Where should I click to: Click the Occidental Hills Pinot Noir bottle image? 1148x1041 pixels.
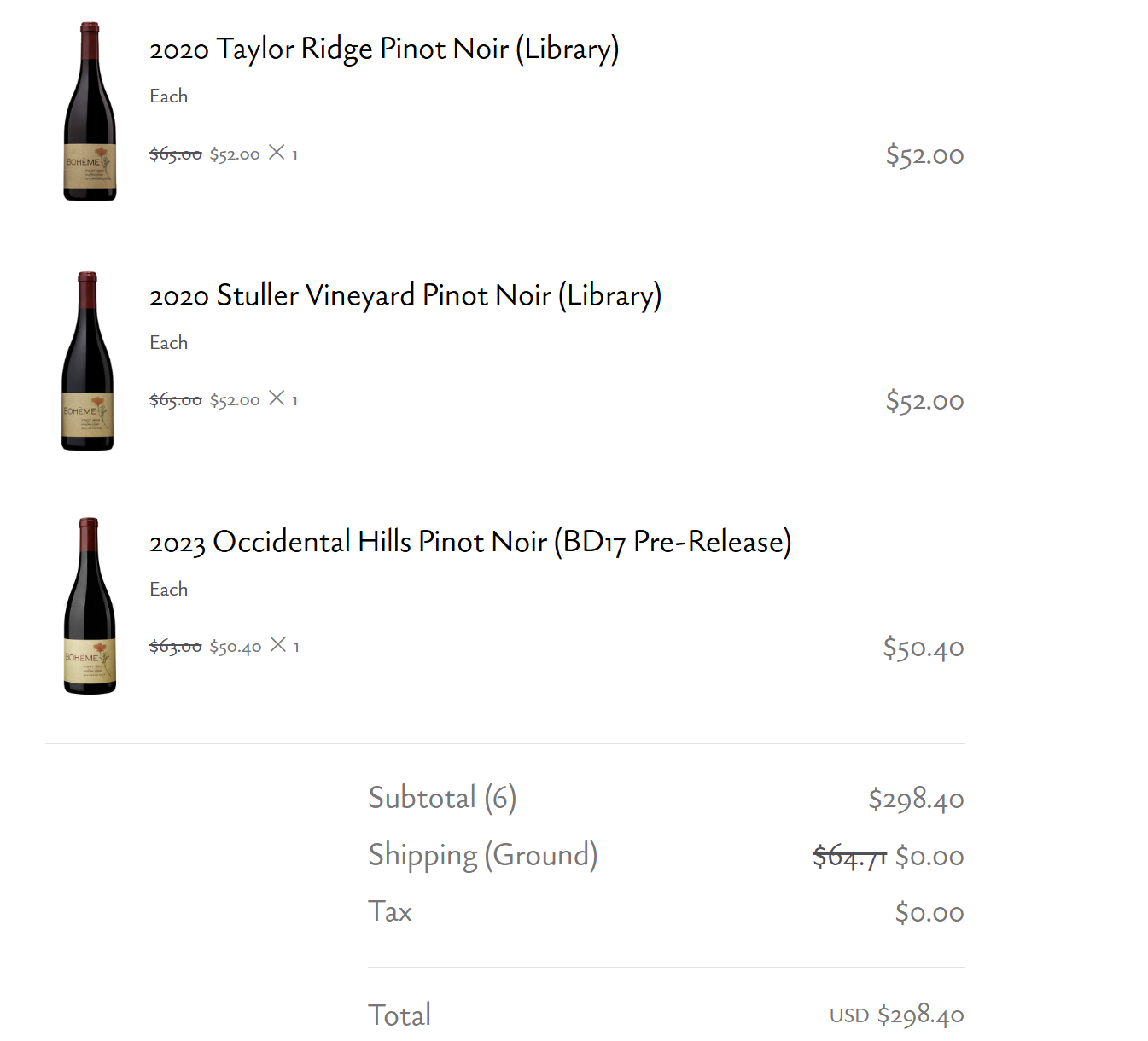coord(90,606)
